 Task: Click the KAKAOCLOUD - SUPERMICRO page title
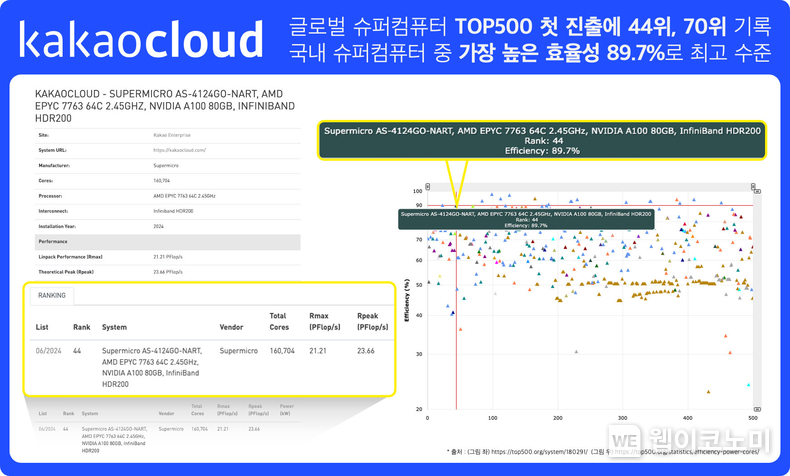coord(165,106)
